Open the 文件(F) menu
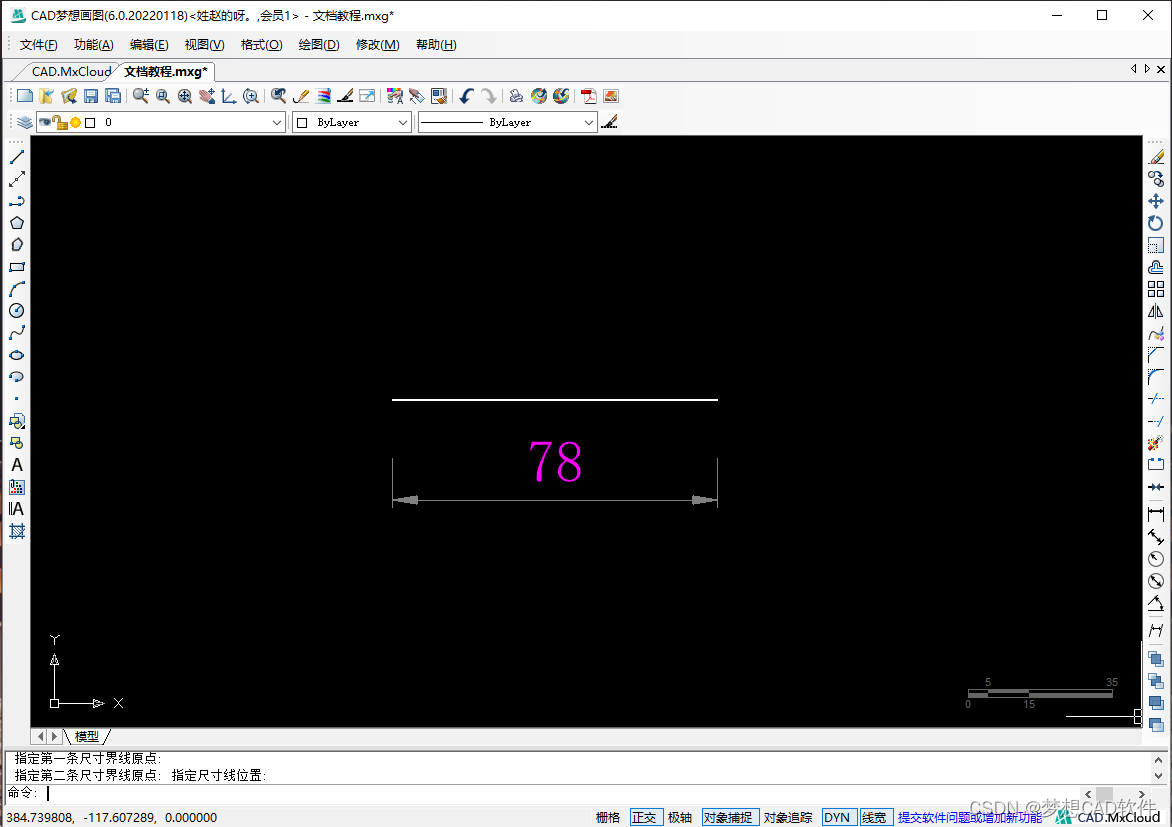1172x827 pixels. [x=39, y=45]
